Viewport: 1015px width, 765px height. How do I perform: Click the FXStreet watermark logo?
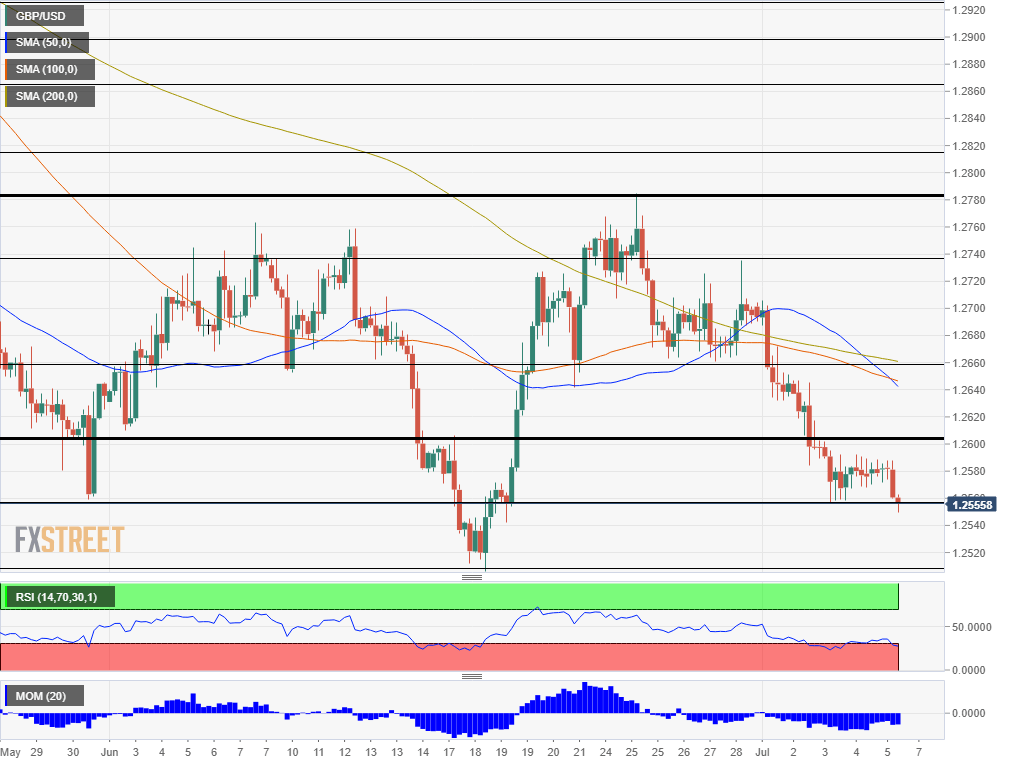(69, 540)
